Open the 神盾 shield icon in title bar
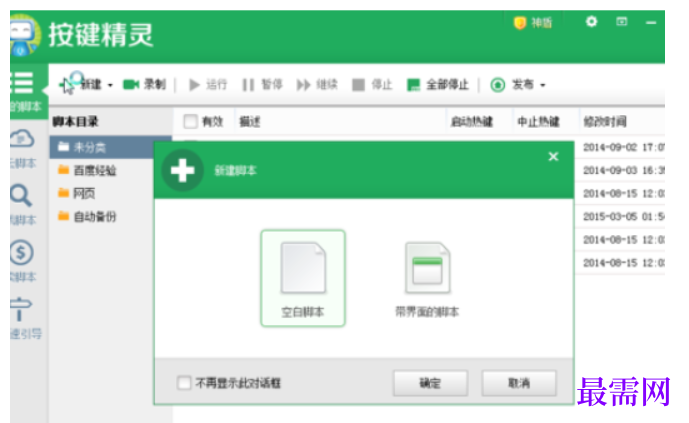The width and height of the screenshot is (689, 423). [x=520, y=22]
